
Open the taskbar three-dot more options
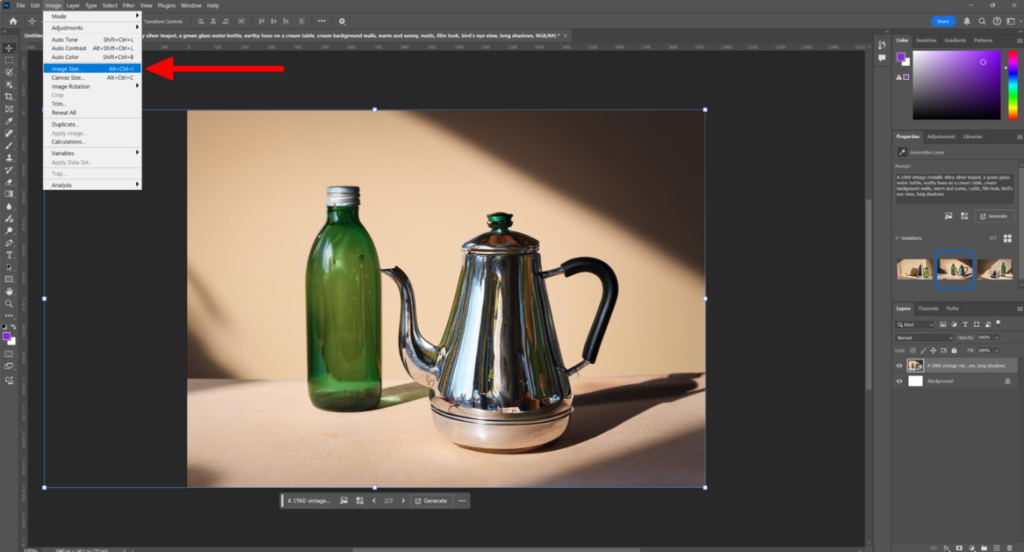click(462, 501)
